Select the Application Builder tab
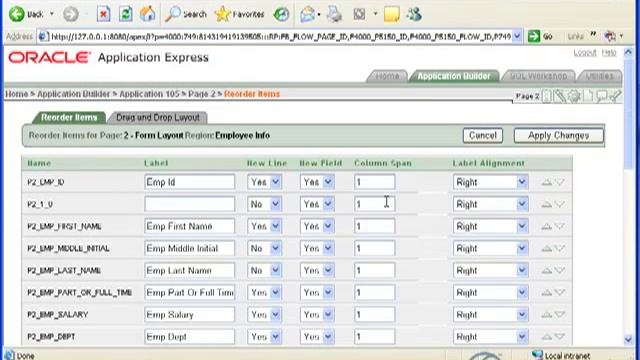 (454, 76)
